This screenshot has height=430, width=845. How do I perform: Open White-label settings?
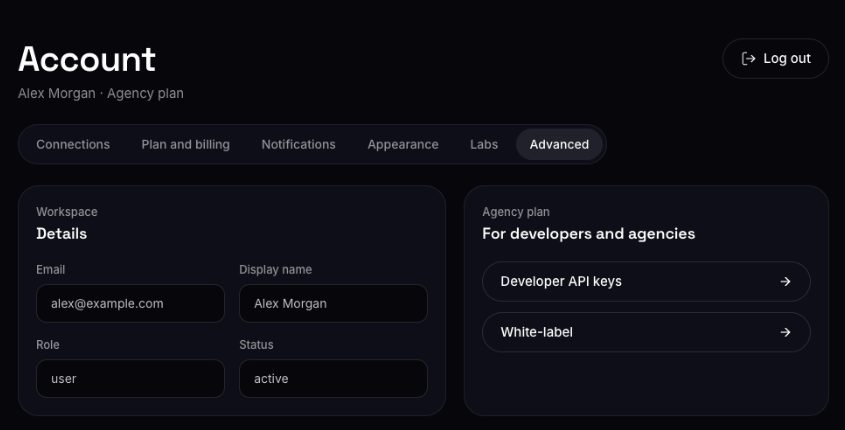coord(646,332)
